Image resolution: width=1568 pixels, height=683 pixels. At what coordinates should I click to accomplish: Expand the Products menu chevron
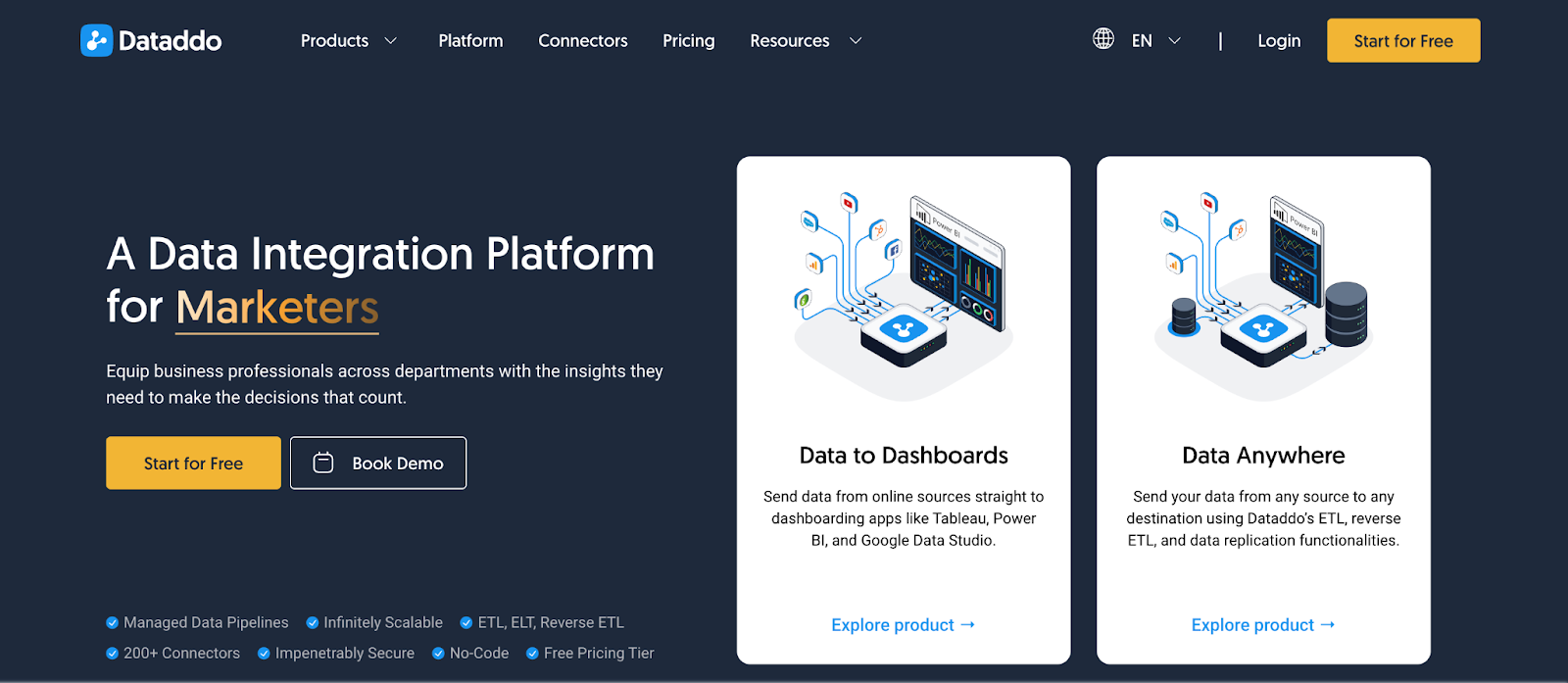[390, 41]
